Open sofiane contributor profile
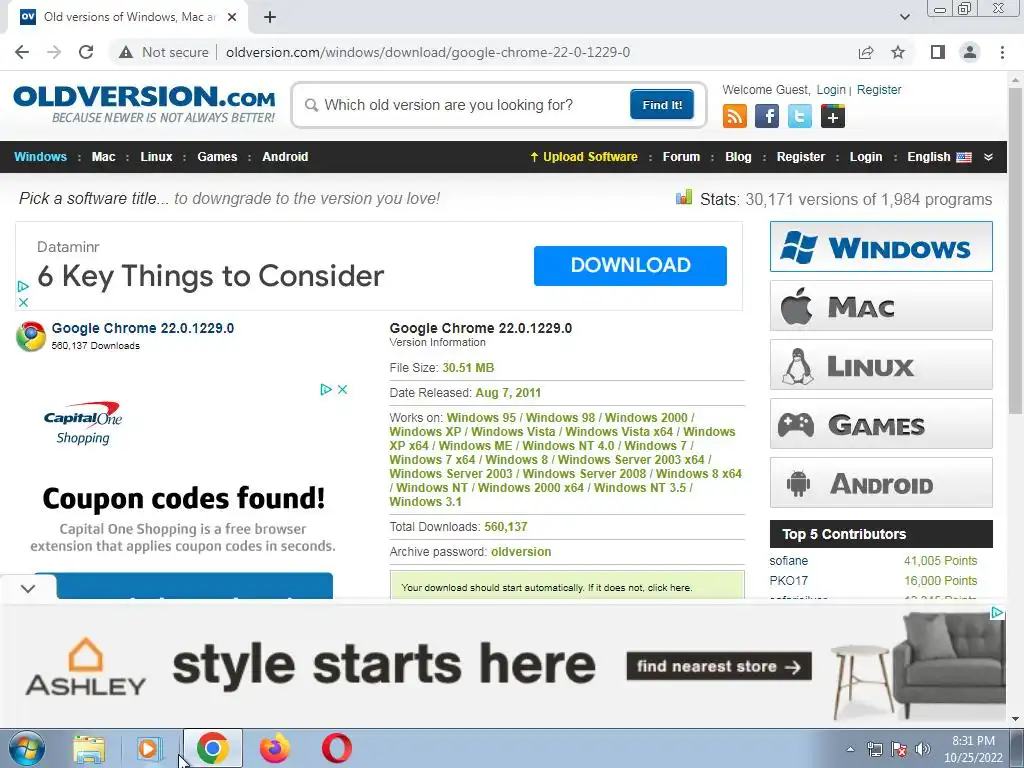The image size is (1024, 768). tap(788, 561)
